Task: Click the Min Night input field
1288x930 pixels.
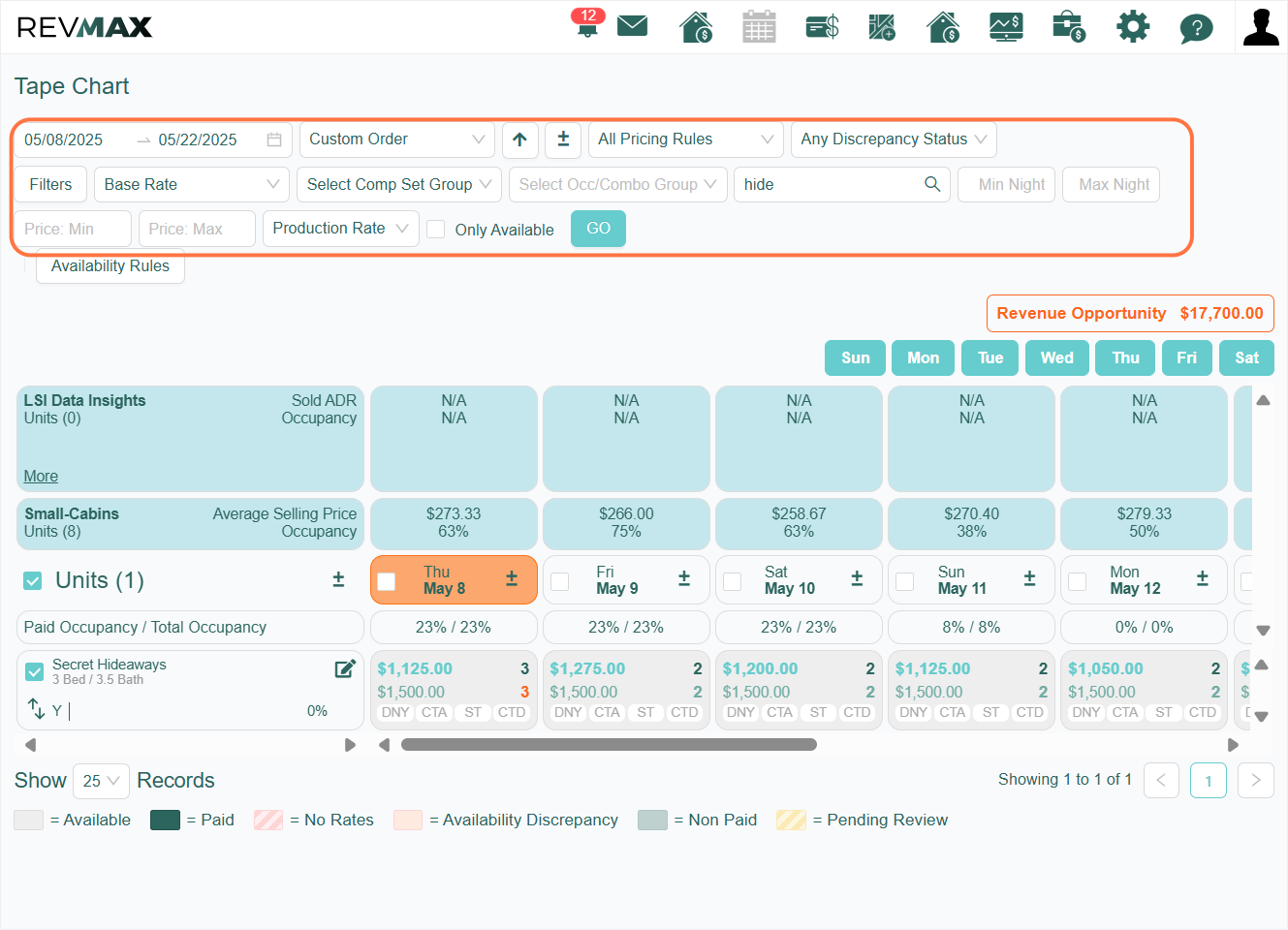Action: tap(1006, 184)
